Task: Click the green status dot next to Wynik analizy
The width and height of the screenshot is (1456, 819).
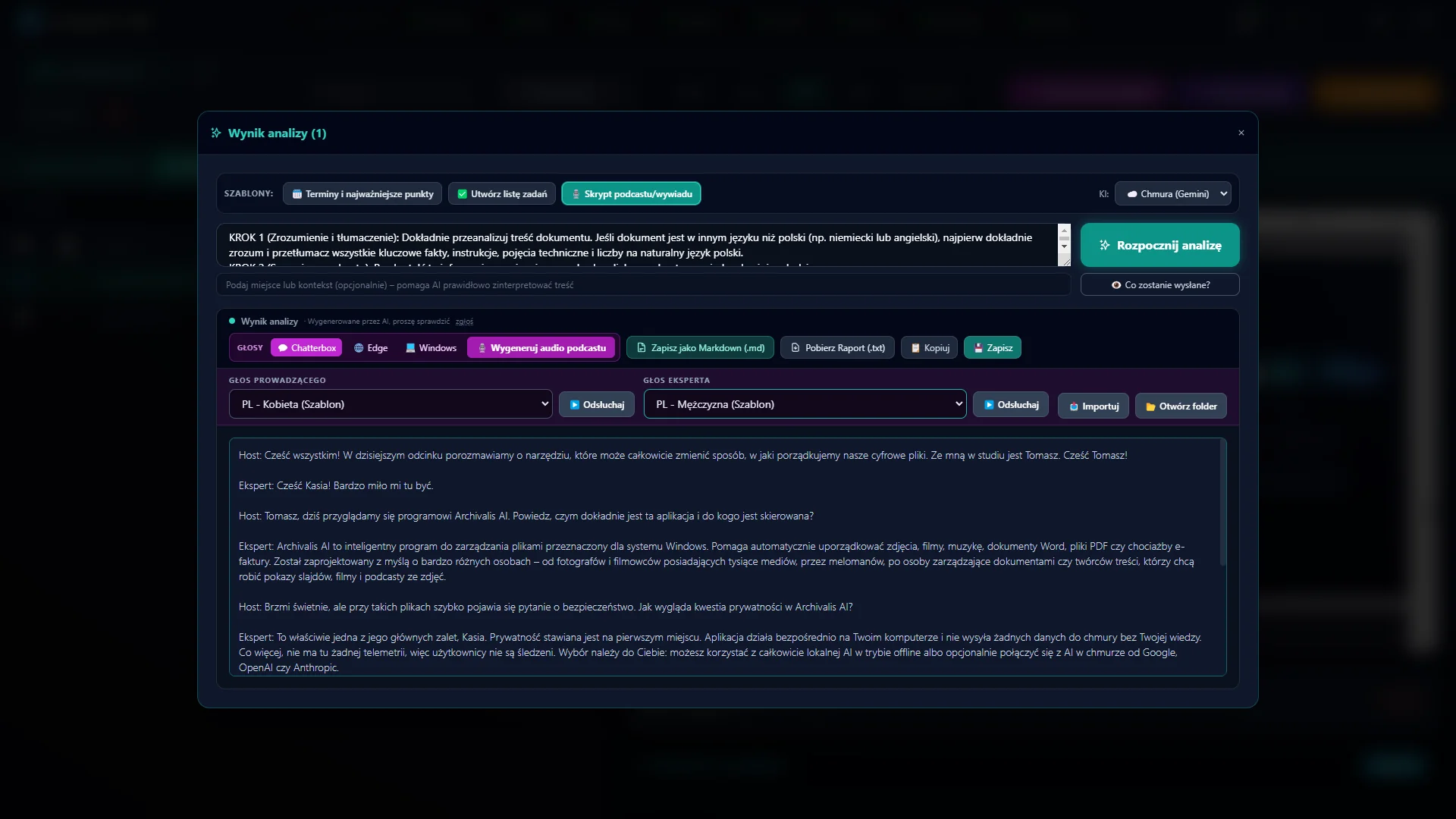Action: [x=232, y=322]
